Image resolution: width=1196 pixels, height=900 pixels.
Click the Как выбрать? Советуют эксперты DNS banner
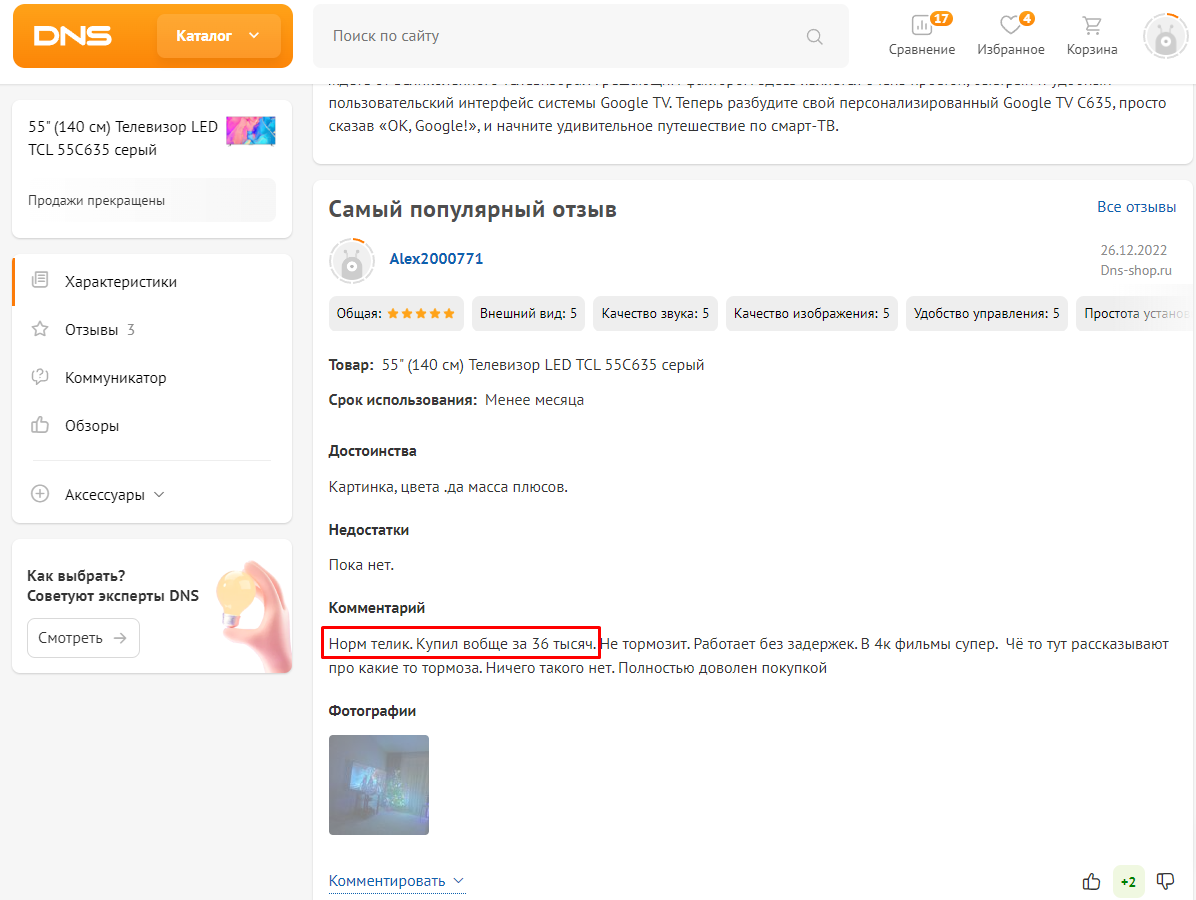(x=152, y=606)
